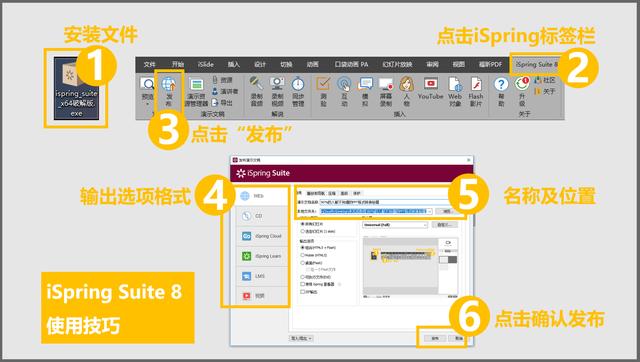
Task: Click the 预览 preview magnifier icon
Action: pos(147,84)
